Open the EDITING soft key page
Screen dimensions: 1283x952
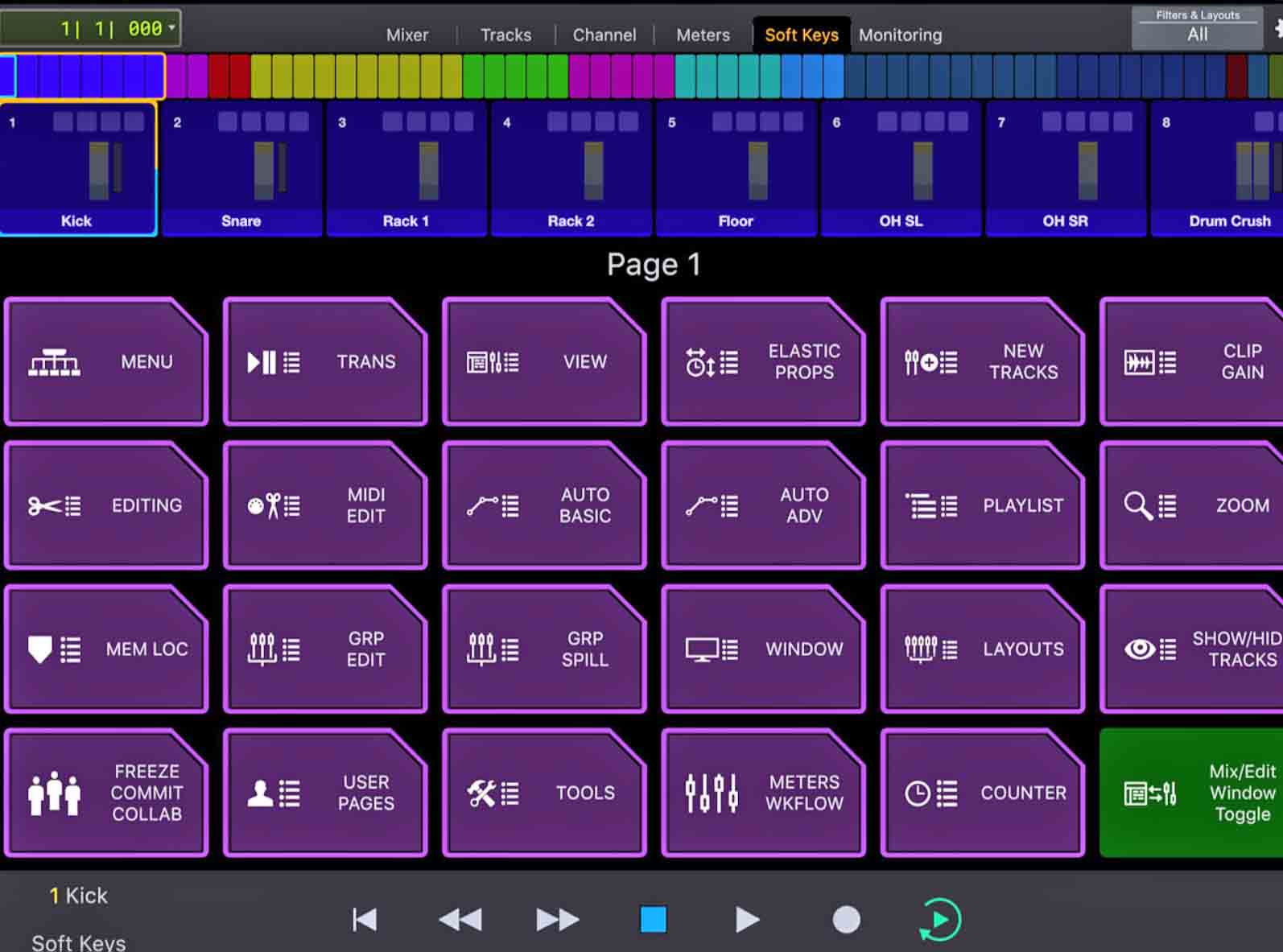pos(106,505)
